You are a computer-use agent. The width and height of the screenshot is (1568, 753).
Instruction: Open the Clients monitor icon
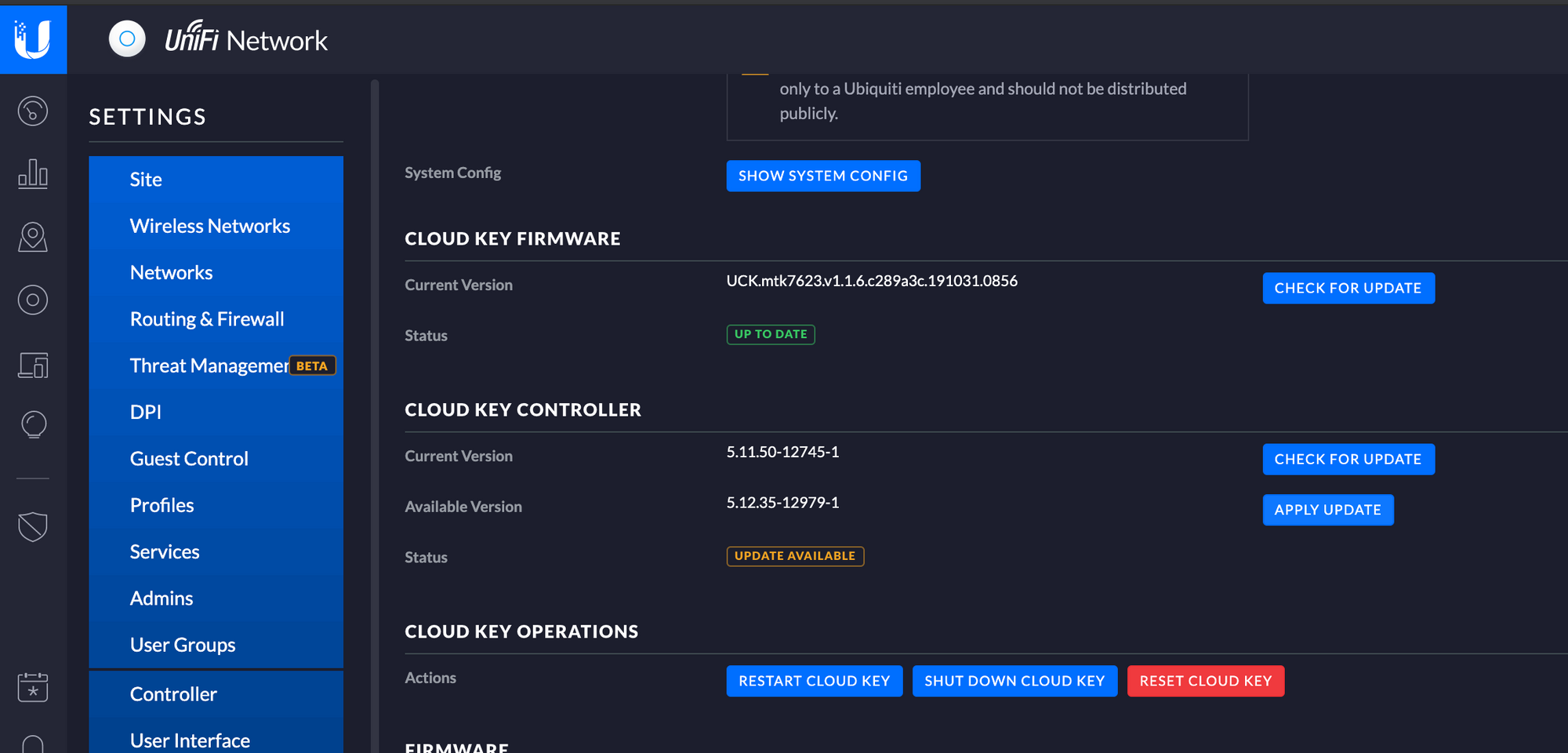(33, 365)
